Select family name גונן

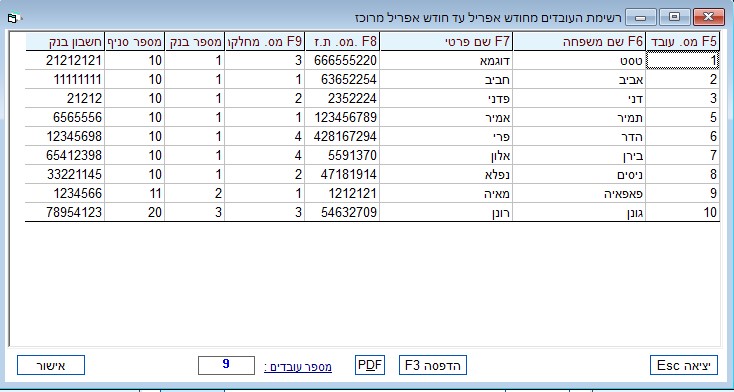point(580,212)
